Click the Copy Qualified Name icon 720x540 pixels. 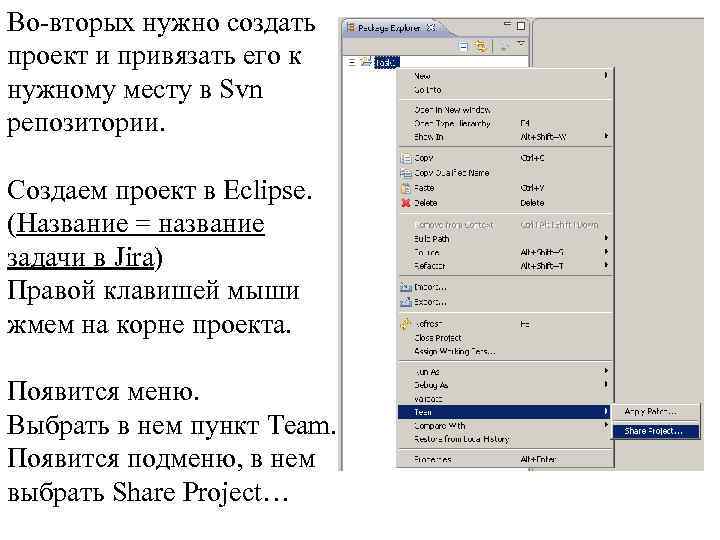point(406,174)
